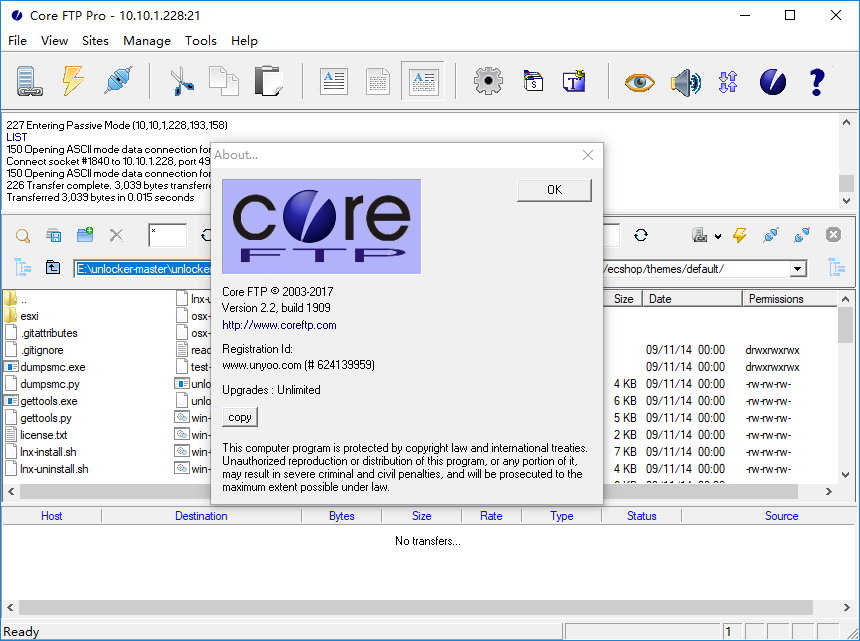Open the View menu
This screenshot has width=860, height=641.
tap(54, 41)
